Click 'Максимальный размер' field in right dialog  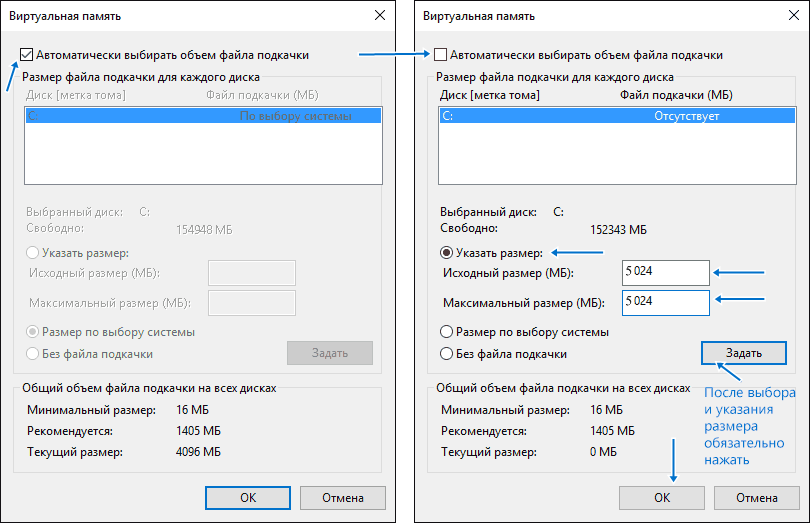pos(666,302)
